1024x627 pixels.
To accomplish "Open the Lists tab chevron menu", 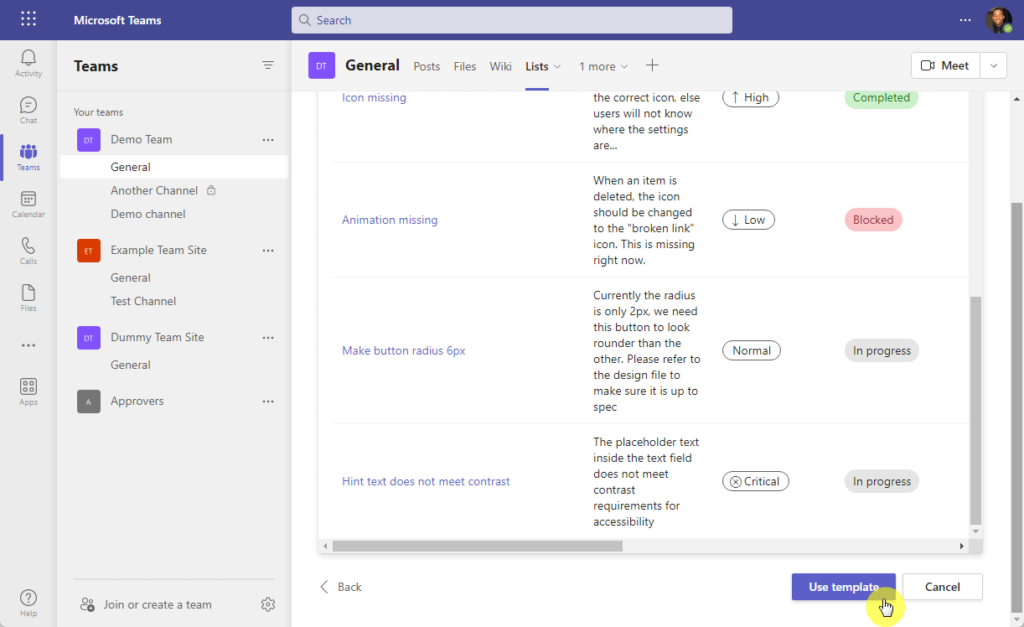I will click(x=557, y=67).
